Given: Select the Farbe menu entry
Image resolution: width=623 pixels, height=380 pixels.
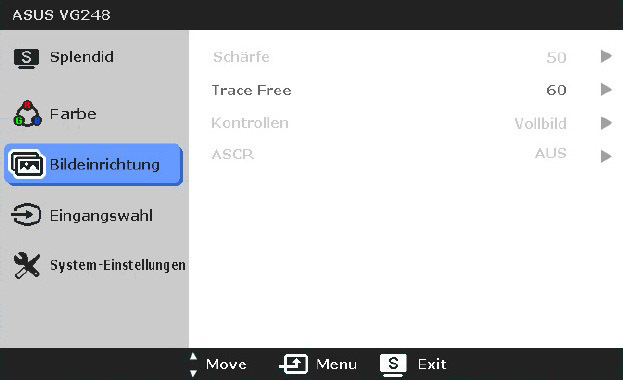Looking at the screenshot, I should tap(73, 114).
